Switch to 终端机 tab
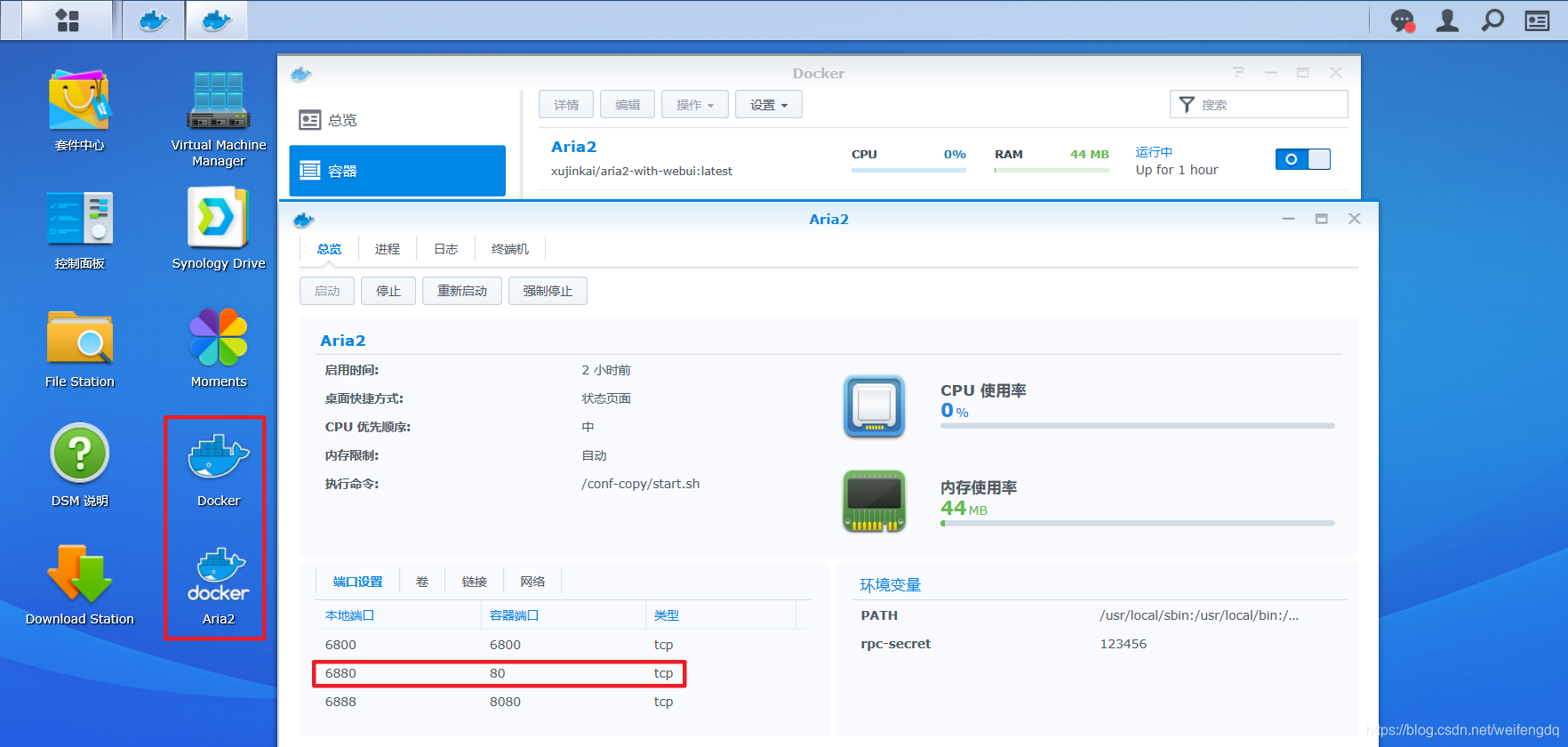The image size is (1568, 747). click(x=510, y=249)
